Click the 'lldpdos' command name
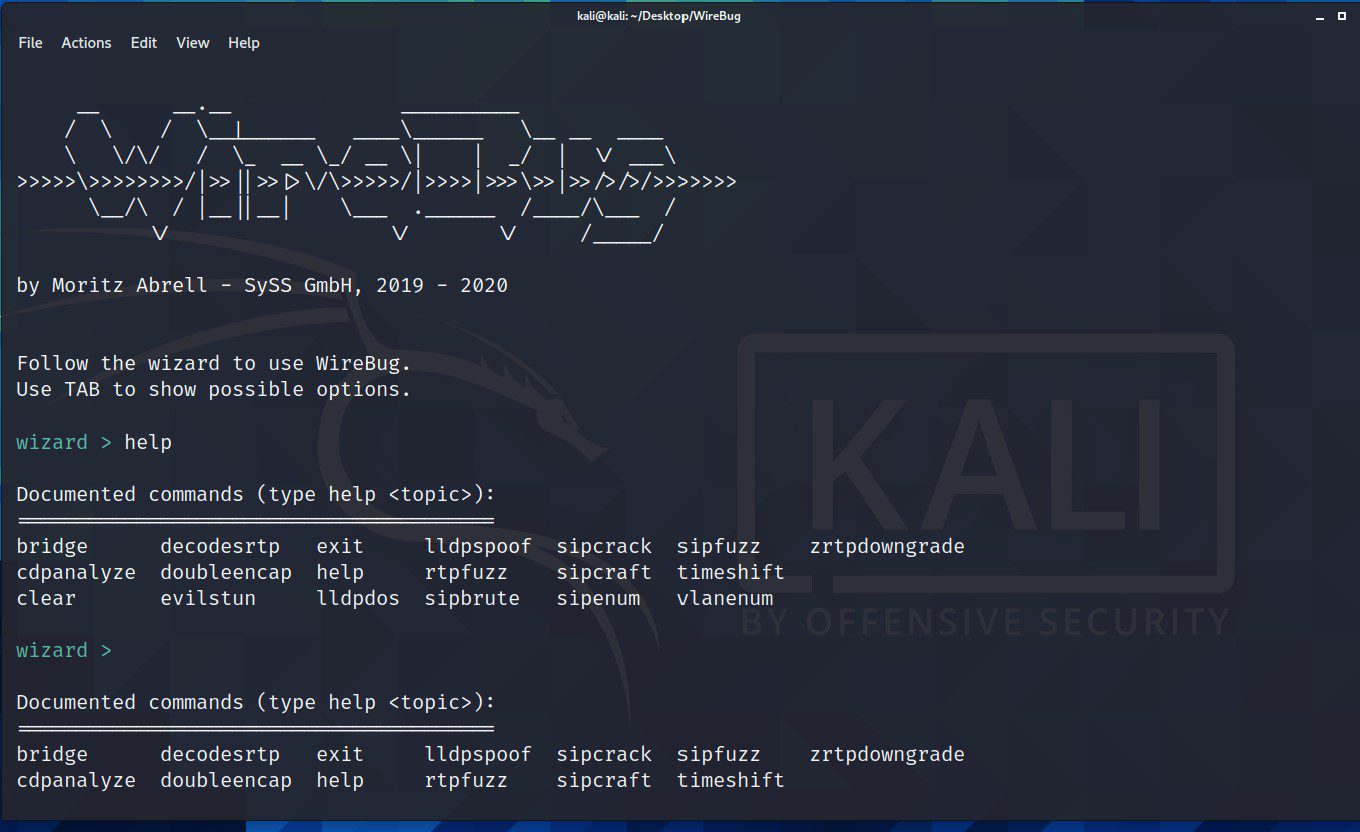This screenshot has height=832, width=1360. [358, 598]
